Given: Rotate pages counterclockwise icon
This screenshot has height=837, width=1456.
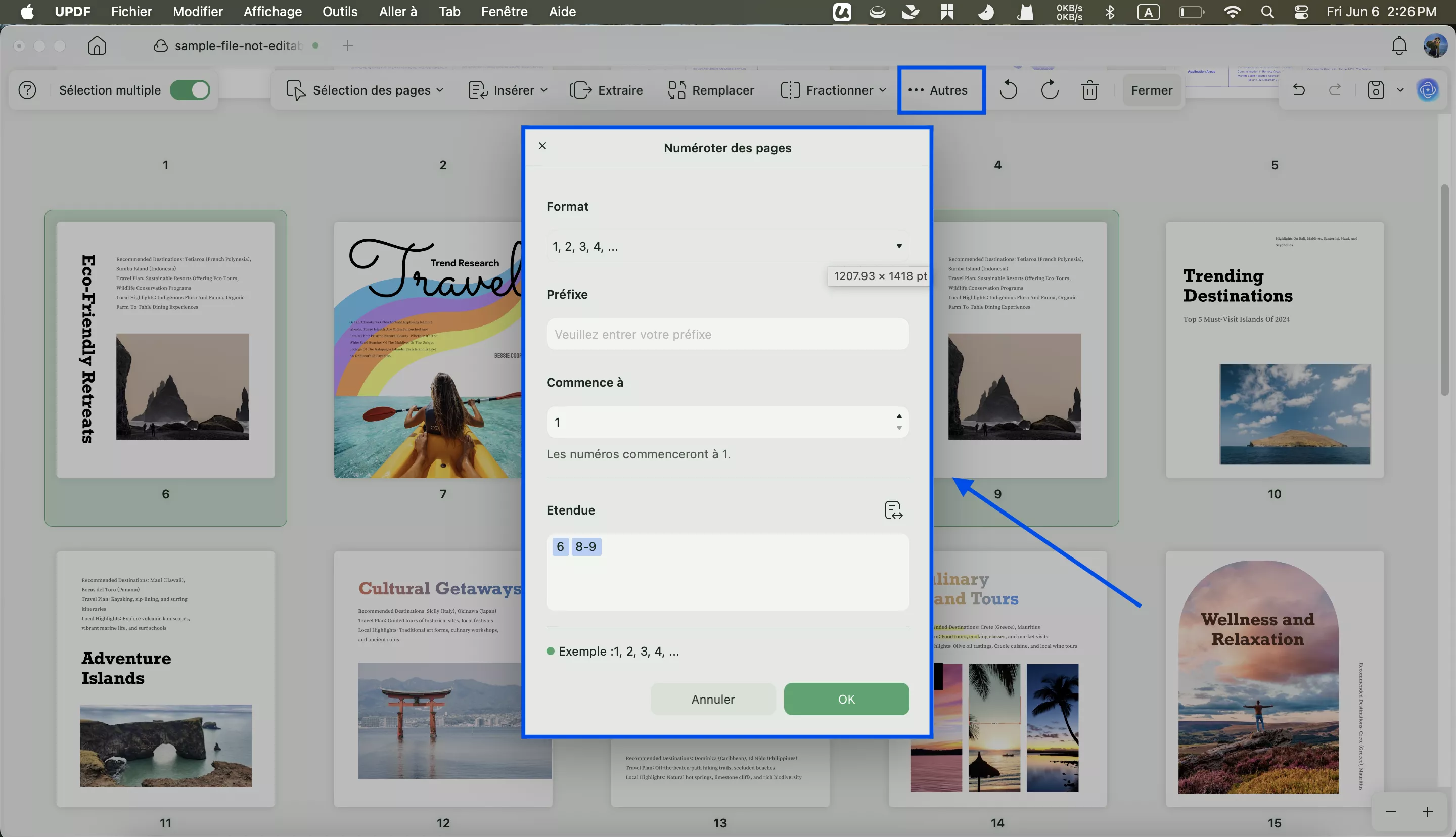Looking at the screenshot, I should (x=1008, y=90).
